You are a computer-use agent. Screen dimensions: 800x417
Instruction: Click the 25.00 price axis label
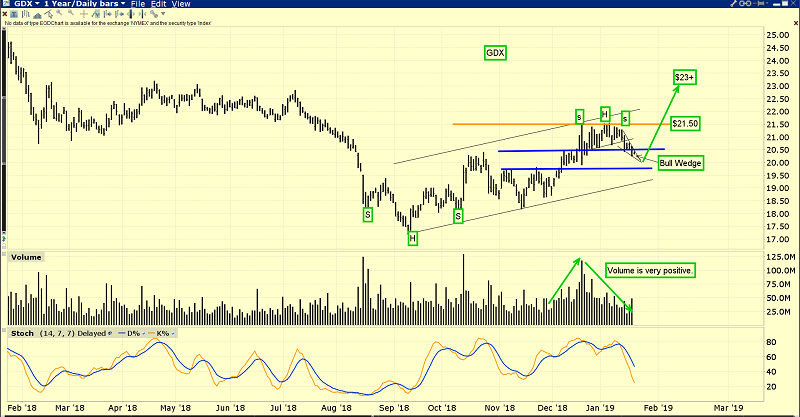point(777,35)
